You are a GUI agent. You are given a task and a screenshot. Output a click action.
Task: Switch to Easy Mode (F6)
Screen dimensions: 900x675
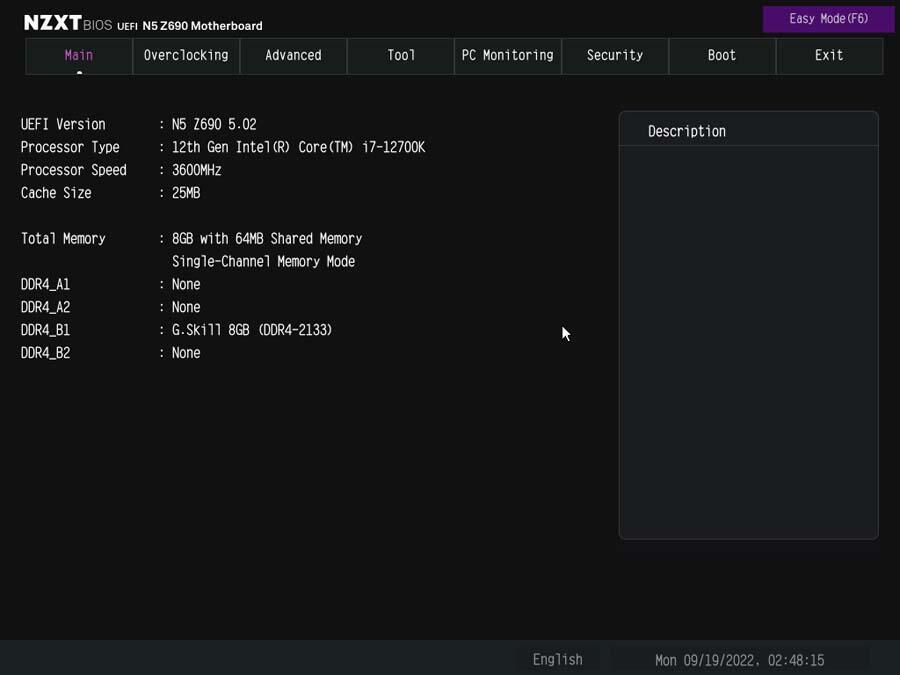click(828, 19)
